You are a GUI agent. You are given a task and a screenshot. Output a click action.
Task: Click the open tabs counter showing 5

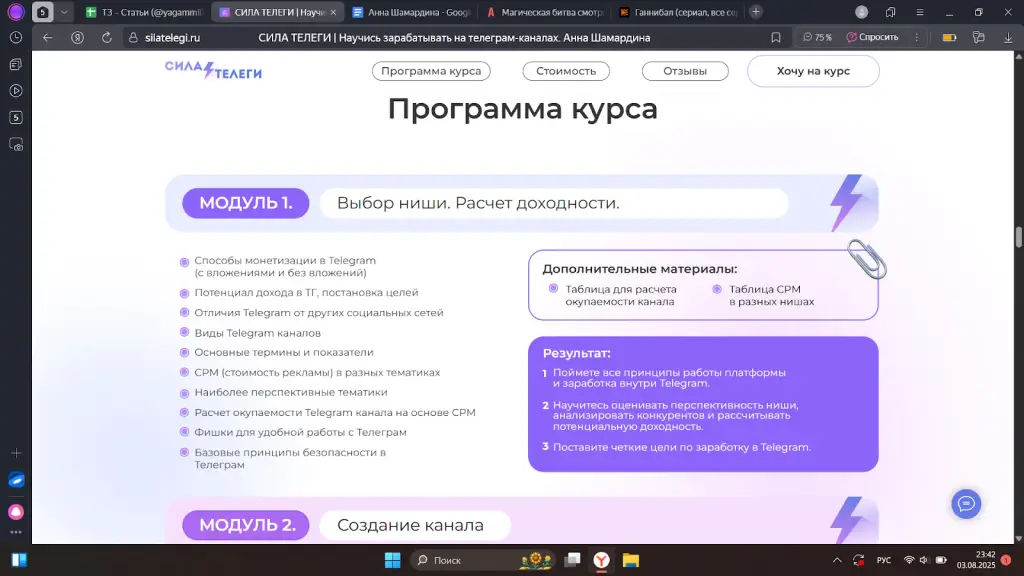pos(42,12)
